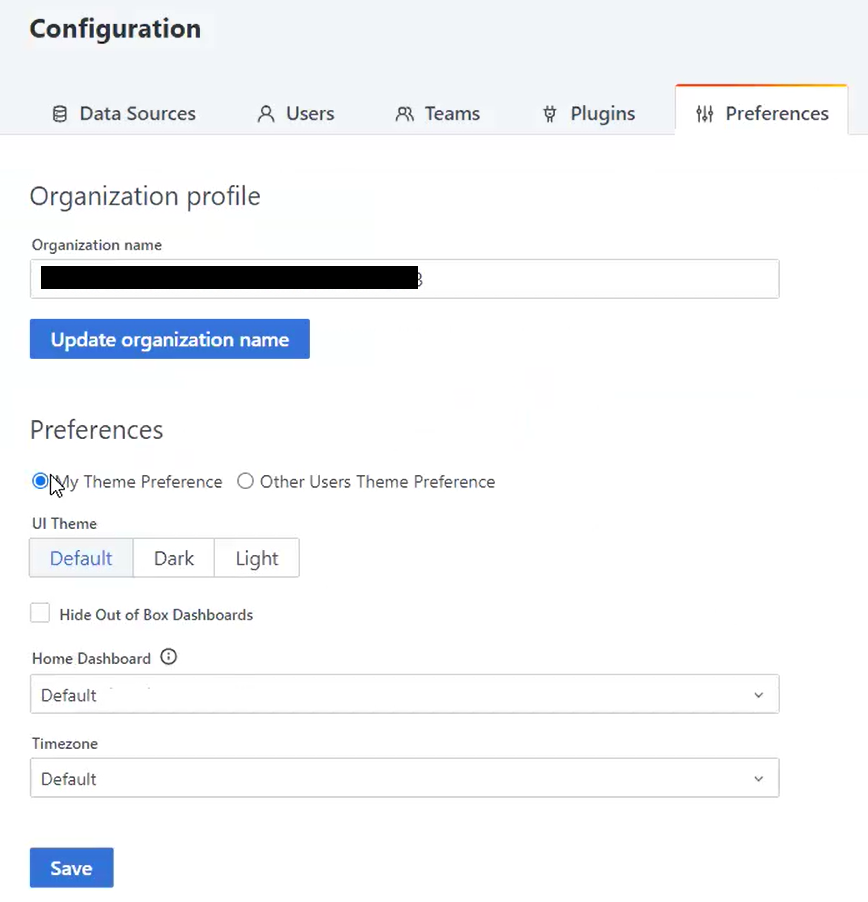
Task: Select Other Users Theme Preference radio
Action: click(245, 481)
